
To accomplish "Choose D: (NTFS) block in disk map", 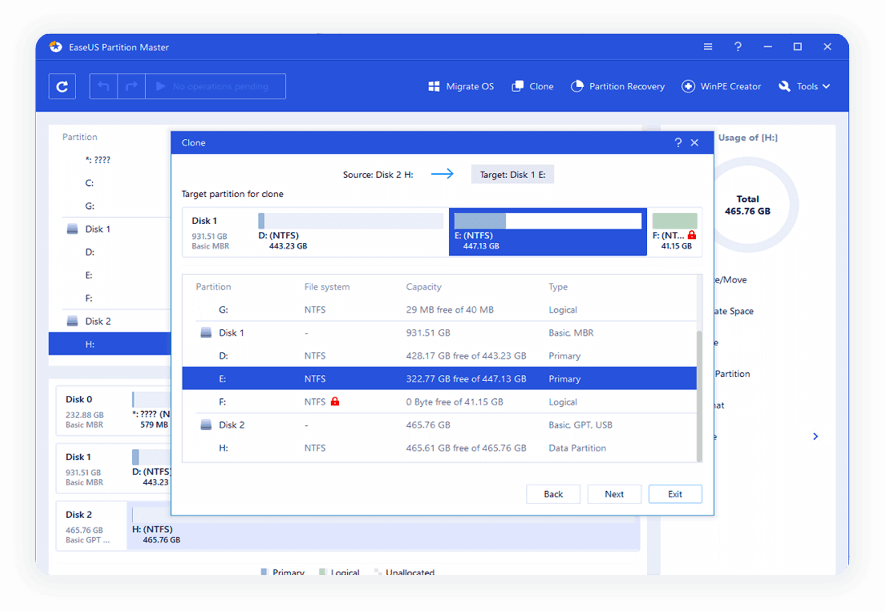I will [x=350, y=231].
